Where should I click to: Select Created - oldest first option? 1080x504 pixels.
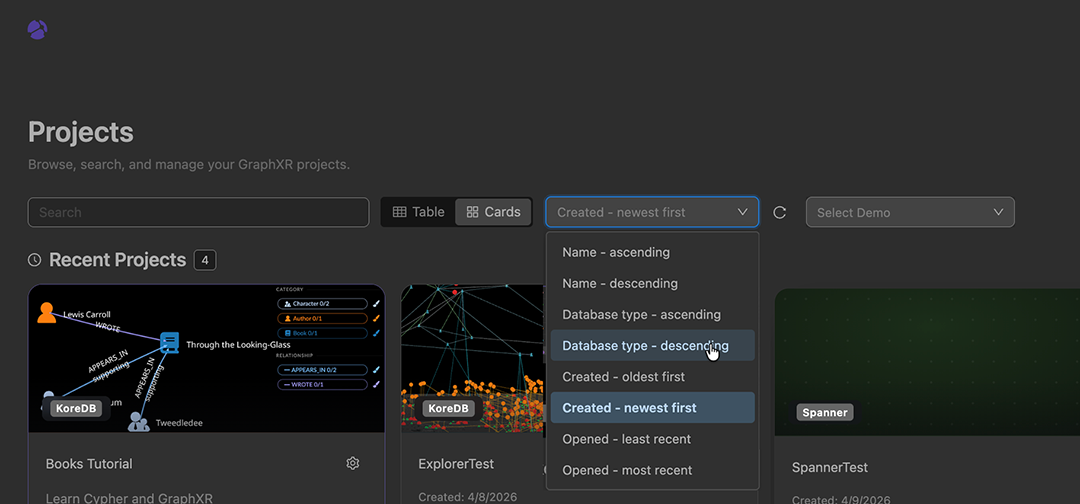[x=652, y=377]
